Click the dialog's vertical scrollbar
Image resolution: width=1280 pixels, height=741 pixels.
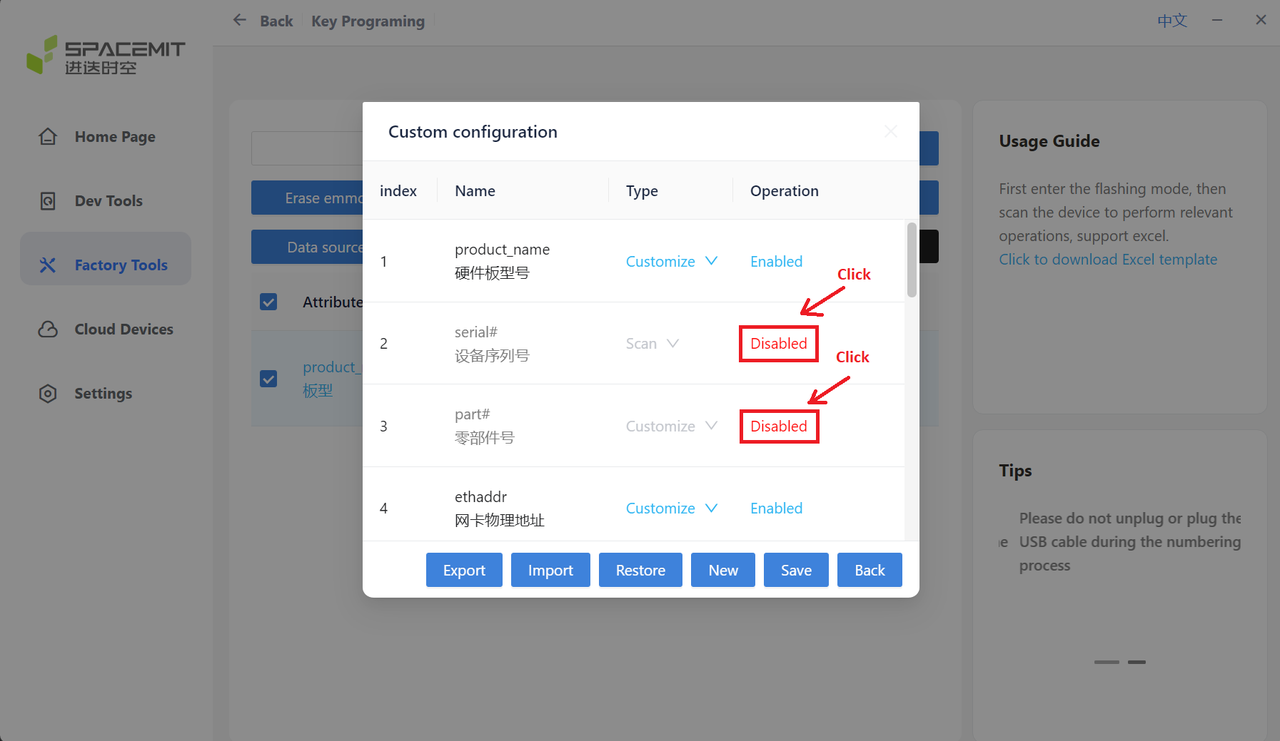point(912,260)
